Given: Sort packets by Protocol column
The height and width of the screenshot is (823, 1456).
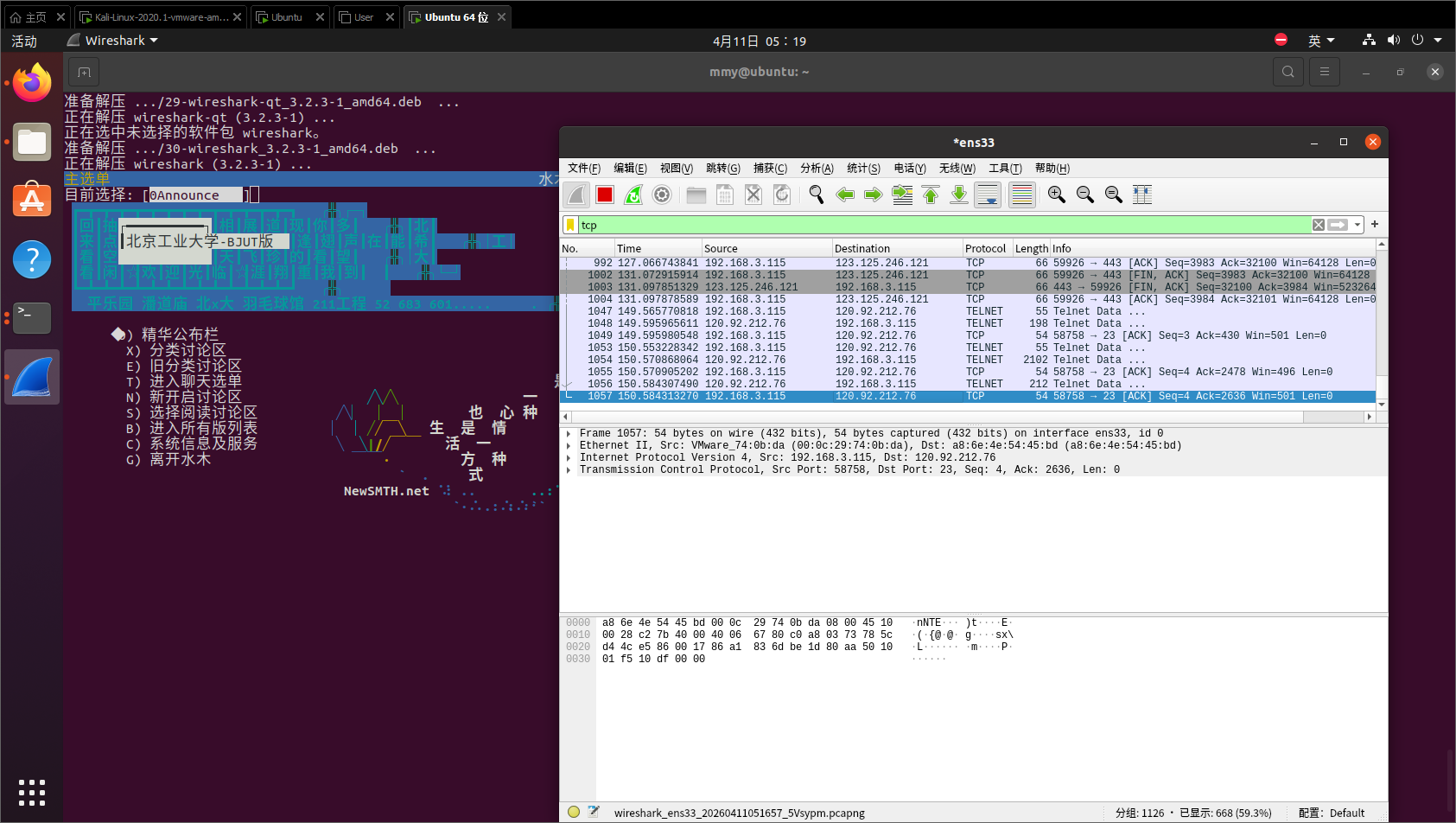Looking at the screenshot, I should pyautogui.click(x=987, y=248).
